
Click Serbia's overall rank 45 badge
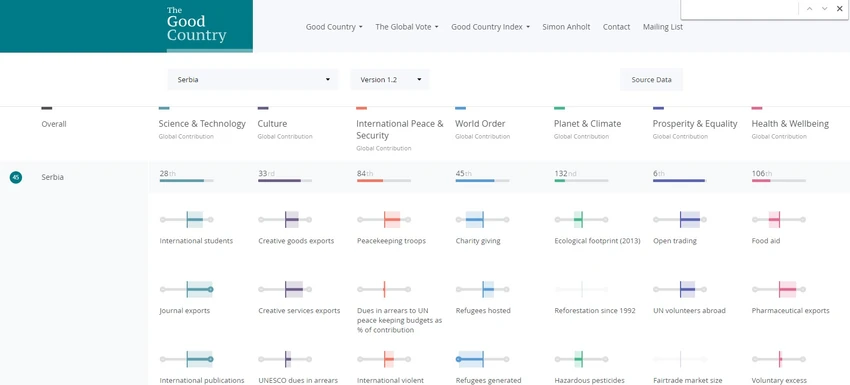tap(16, 177)
